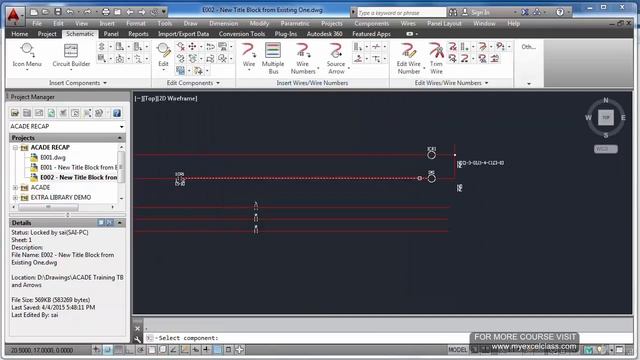This screenshot has width=640, height=360.
Task: Select the Source Arrow tool
Action: click(x=336, y=58)
